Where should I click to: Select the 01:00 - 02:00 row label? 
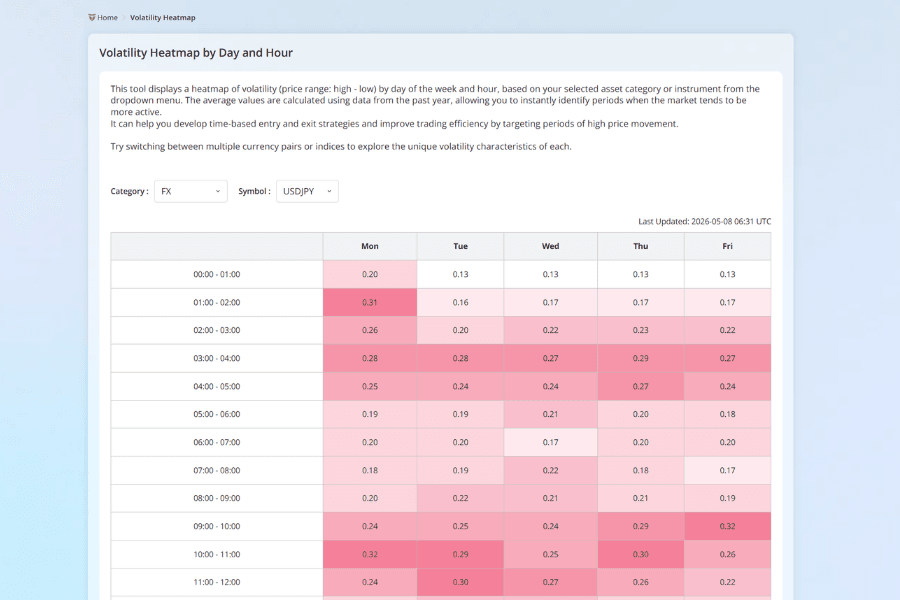pos(216,303)
